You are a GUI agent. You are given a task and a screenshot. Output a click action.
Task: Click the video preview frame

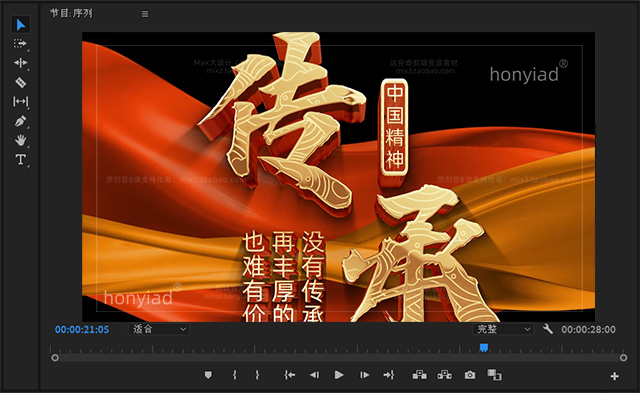pos(338,177)
